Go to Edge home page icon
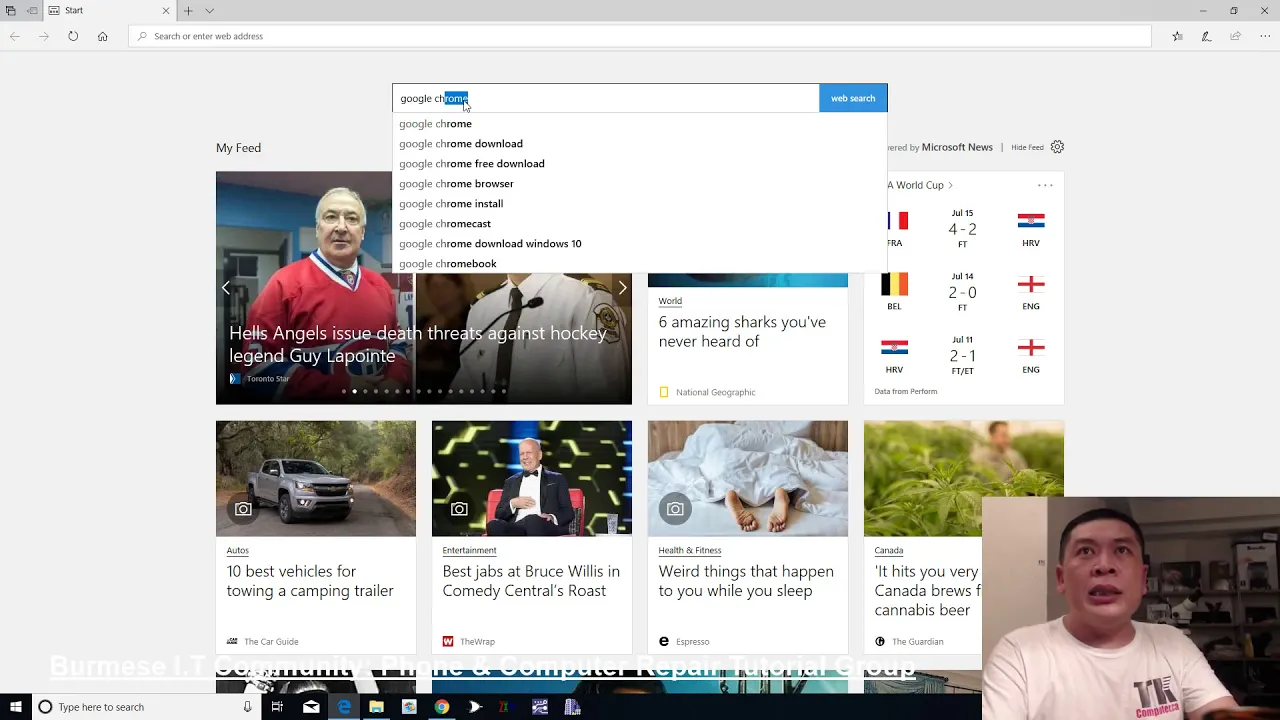The width and height of the screenshot is (1280, 720). click(x=102, y=36)
